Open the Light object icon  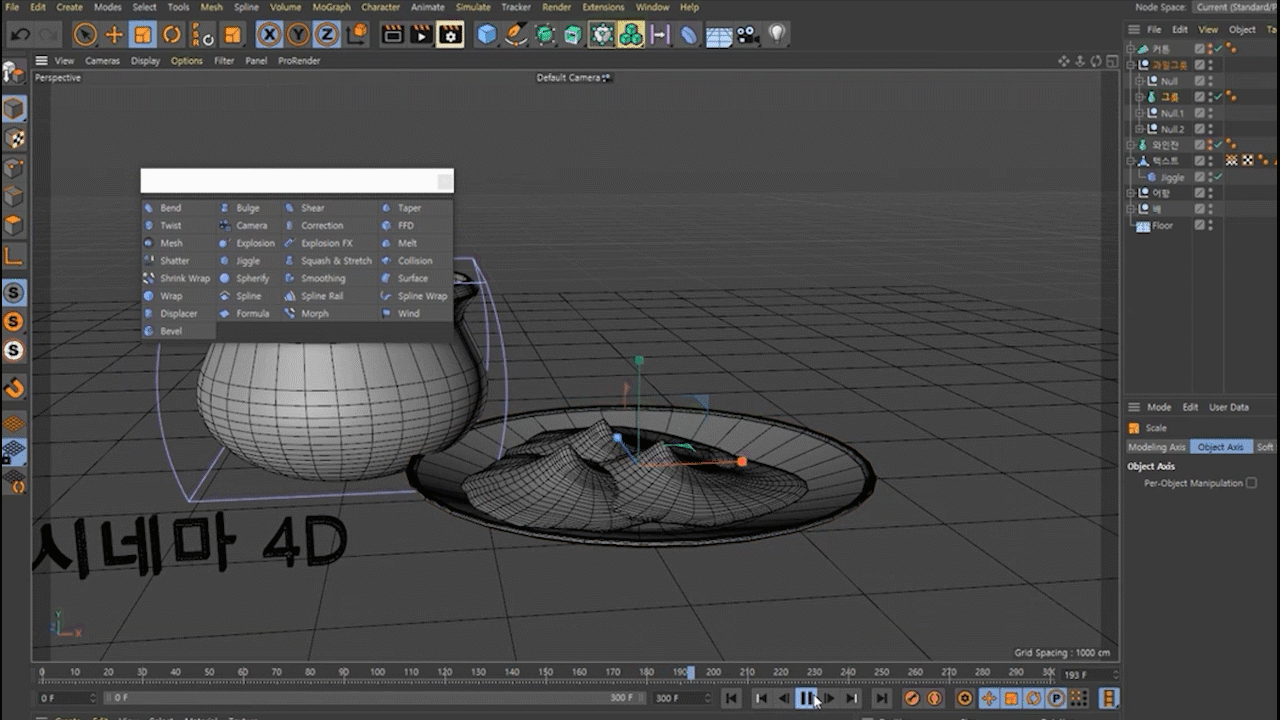[x=776, y=35]
